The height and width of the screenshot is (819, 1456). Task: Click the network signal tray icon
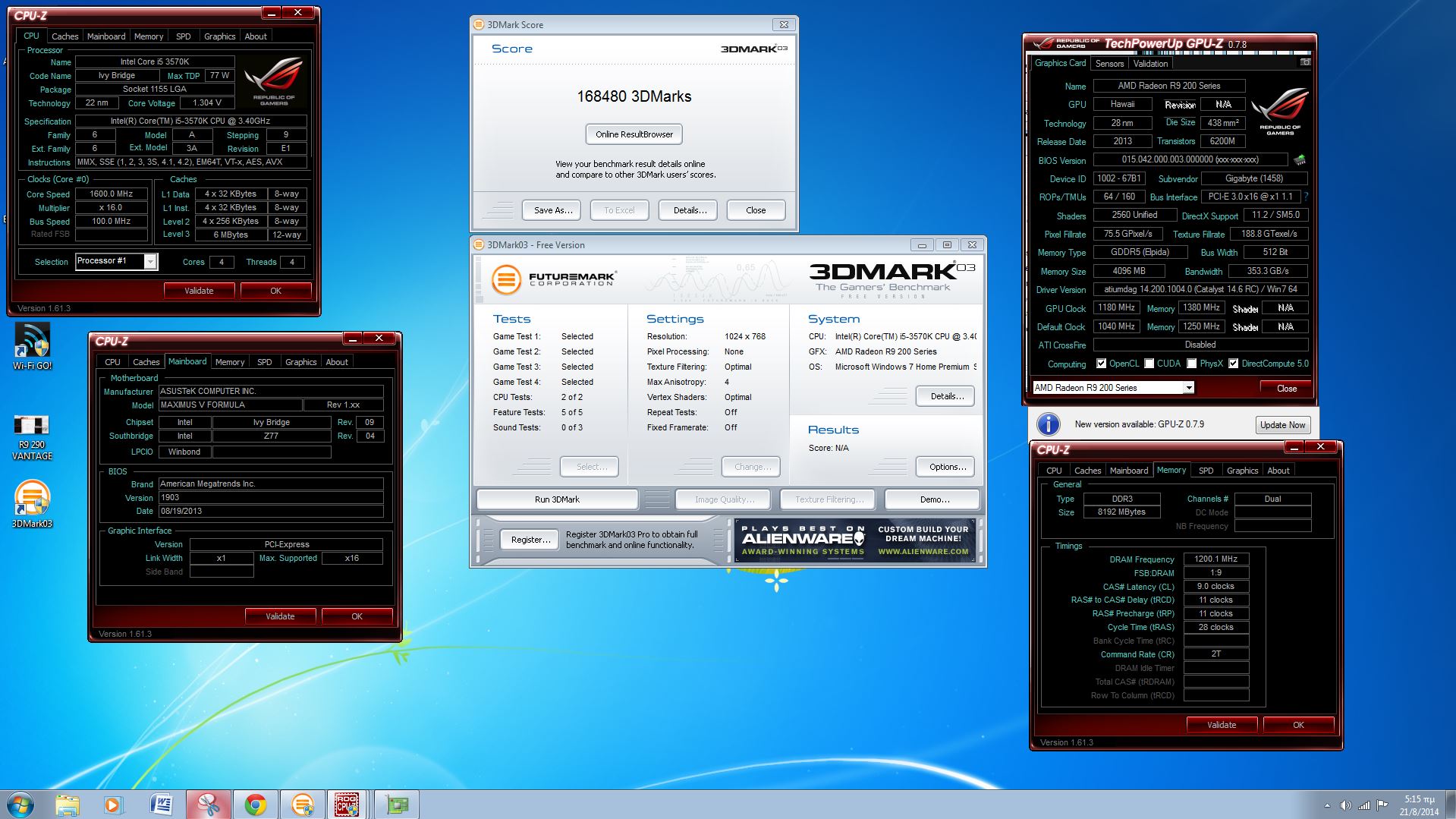pyautogui.click(x=1364, y=805)
